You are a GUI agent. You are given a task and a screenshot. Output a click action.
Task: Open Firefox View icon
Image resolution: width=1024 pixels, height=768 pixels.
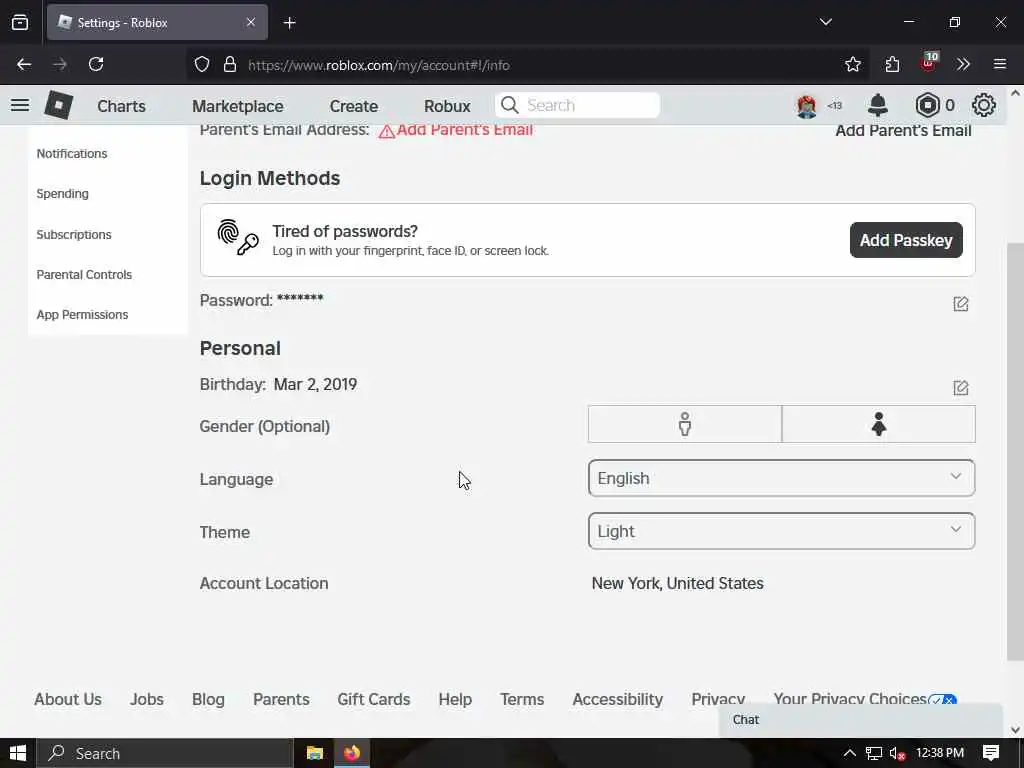(20, 22)
